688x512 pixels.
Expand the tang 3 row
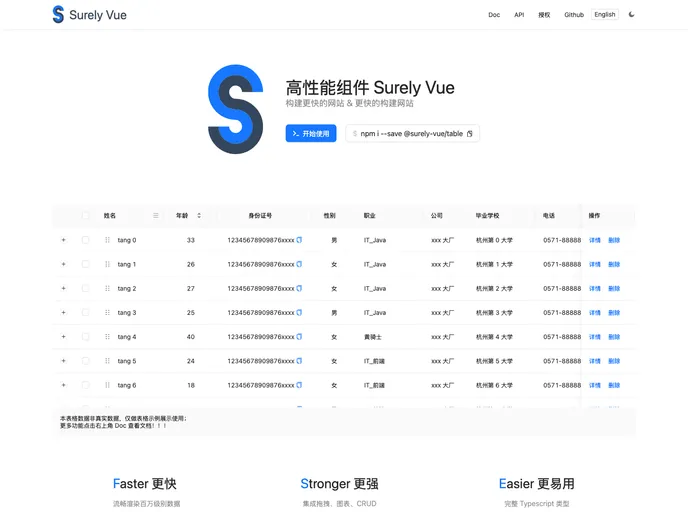coord(64,312)
